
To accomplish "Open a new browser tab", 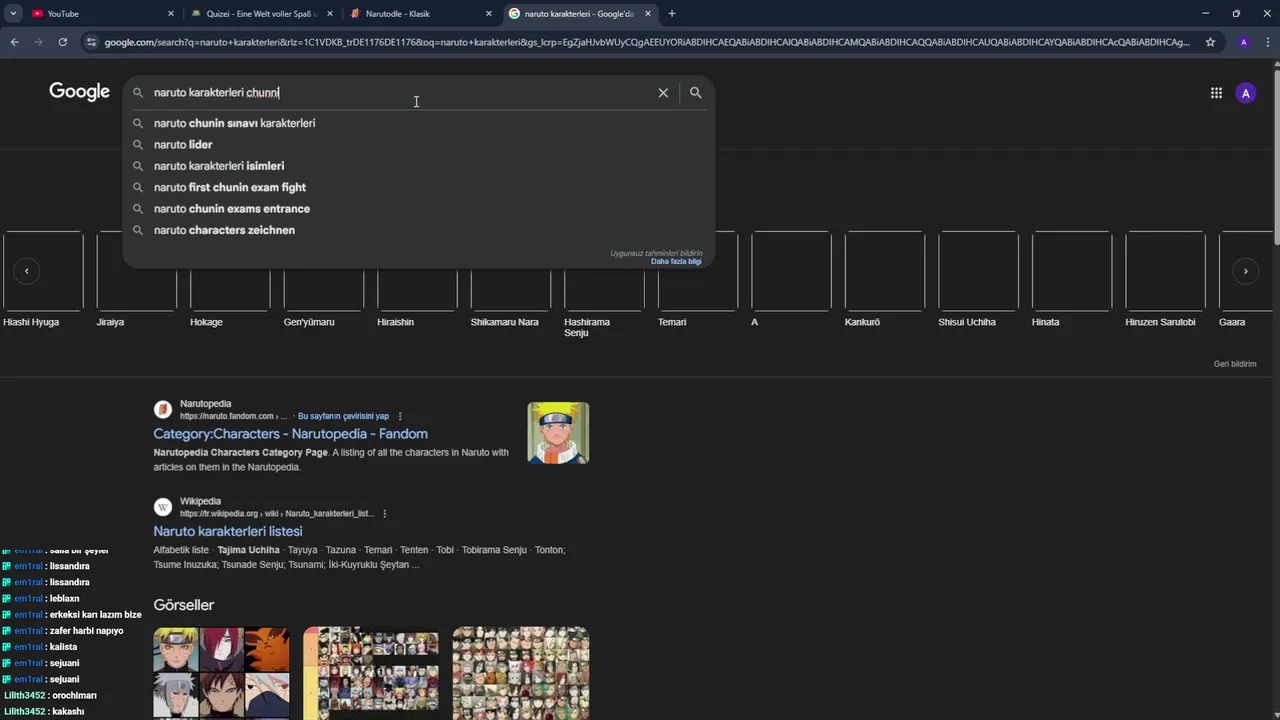I will coord(672,14).
